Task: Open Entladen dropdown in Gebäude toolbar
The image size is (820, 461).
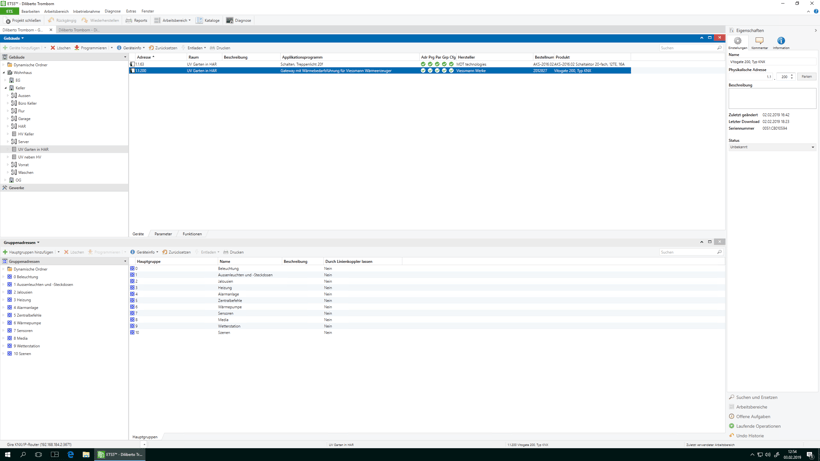Action: 194,48
